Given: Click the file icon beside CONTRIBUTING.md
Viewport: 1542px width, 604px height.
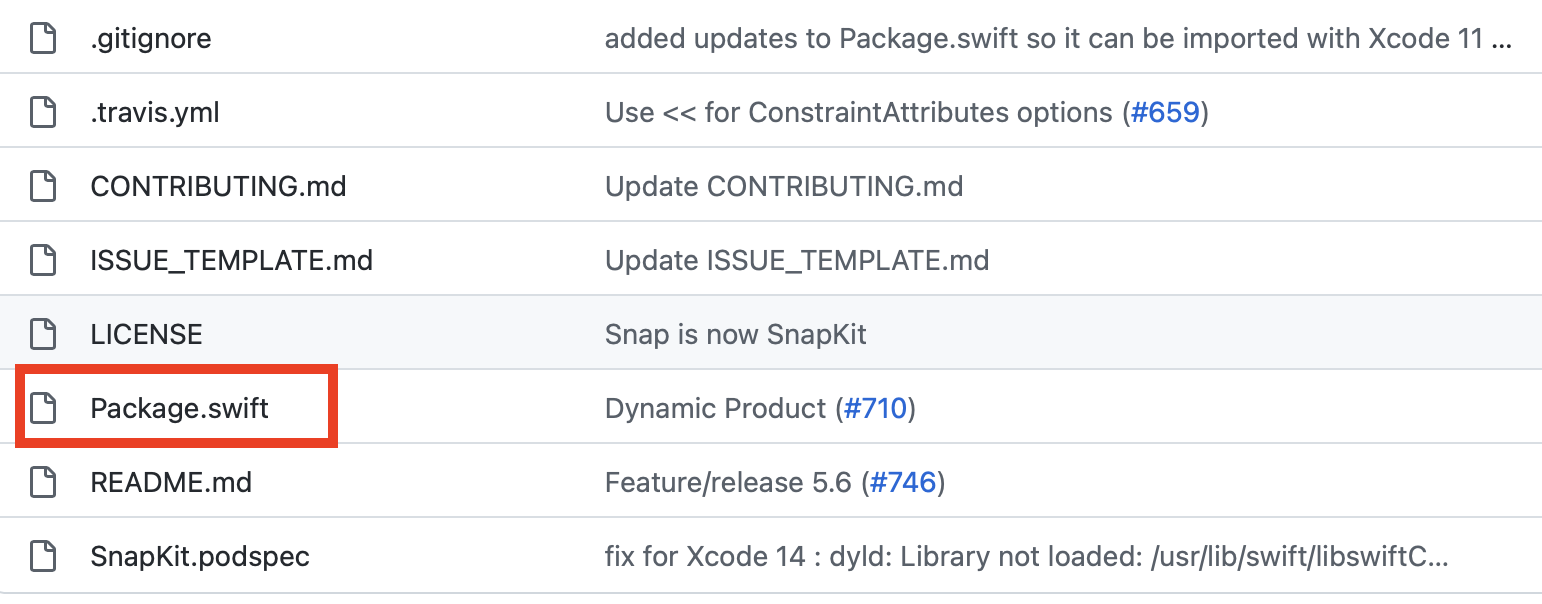Looking at the screenshot, I should tap(42, 187).
